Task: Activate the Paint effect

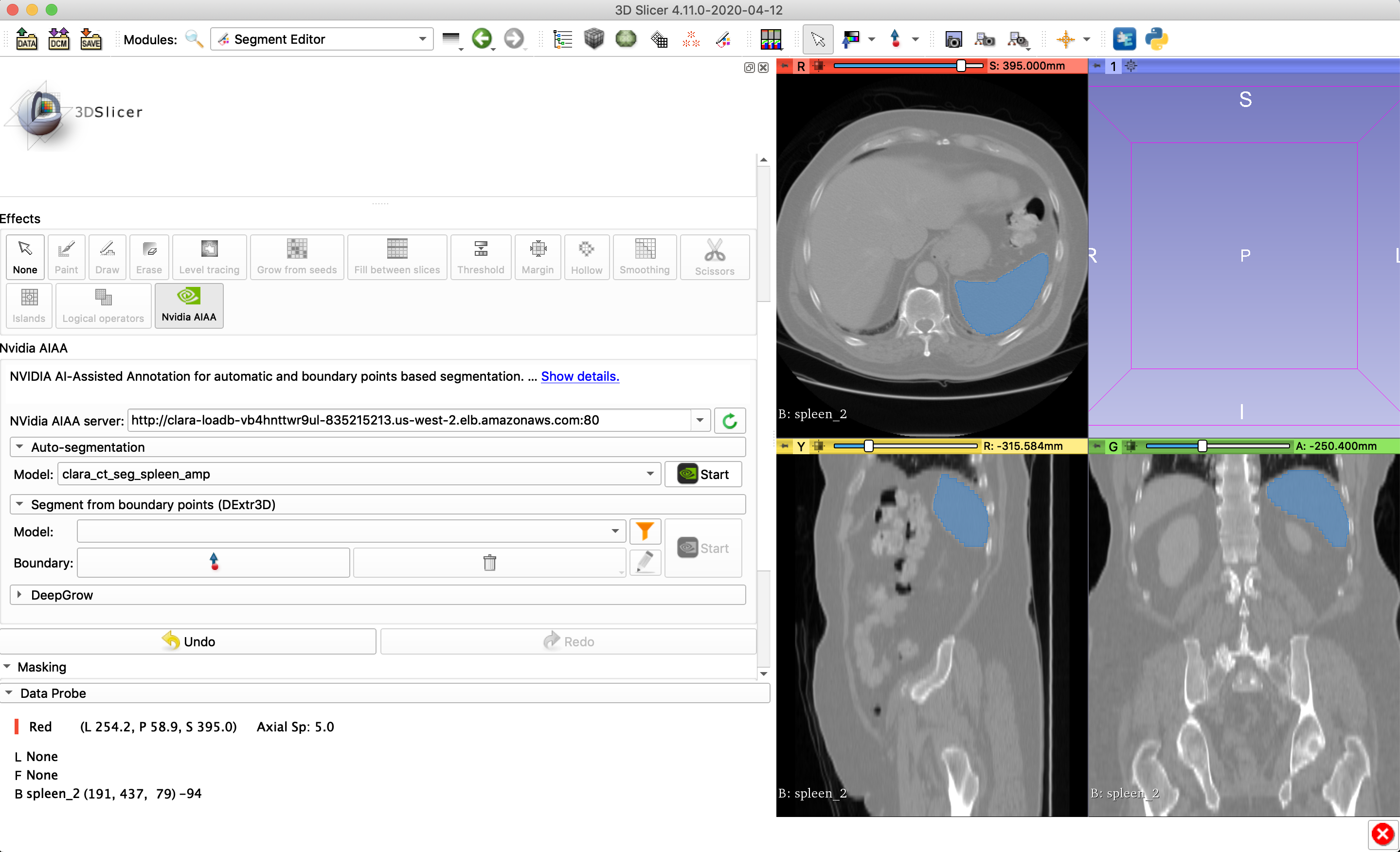Action: tap(66, 257)
